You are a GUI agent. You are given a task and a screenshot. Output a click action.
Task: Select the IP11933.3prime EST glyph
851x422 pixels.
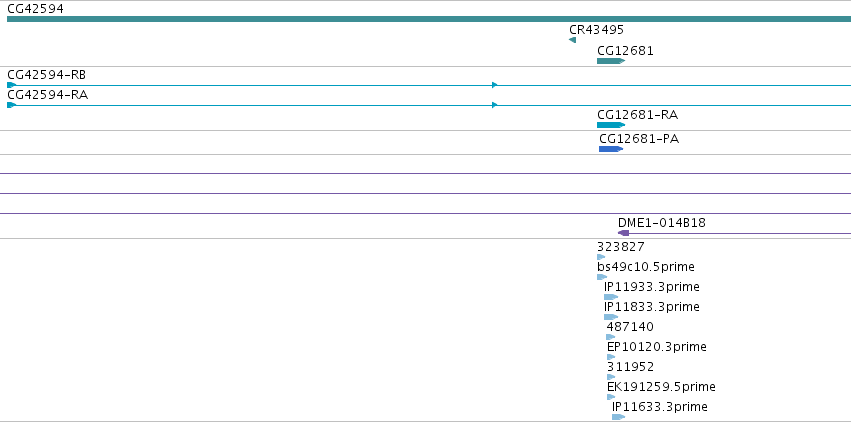611,297
